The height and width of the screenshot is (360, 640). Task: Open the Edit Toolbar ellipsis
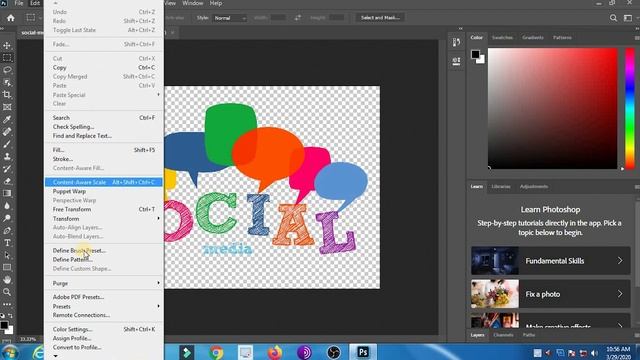[7, 304]
